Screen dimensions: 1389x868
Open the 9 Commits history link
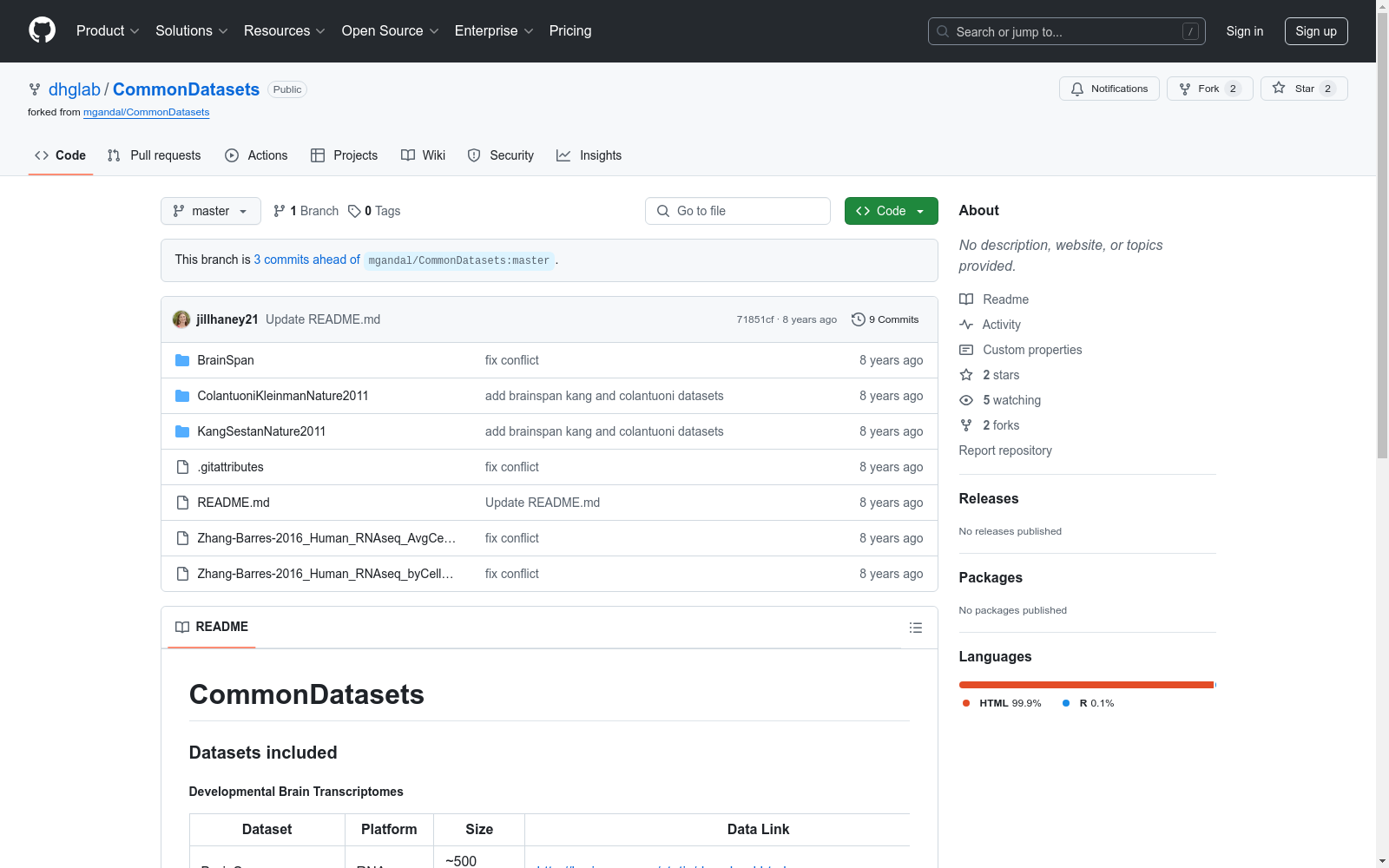point(885,319)
